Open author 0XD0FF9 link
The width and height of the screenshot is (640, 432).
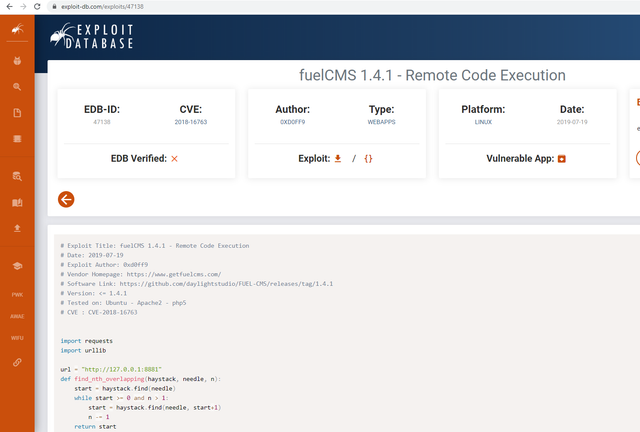[292, 122]
